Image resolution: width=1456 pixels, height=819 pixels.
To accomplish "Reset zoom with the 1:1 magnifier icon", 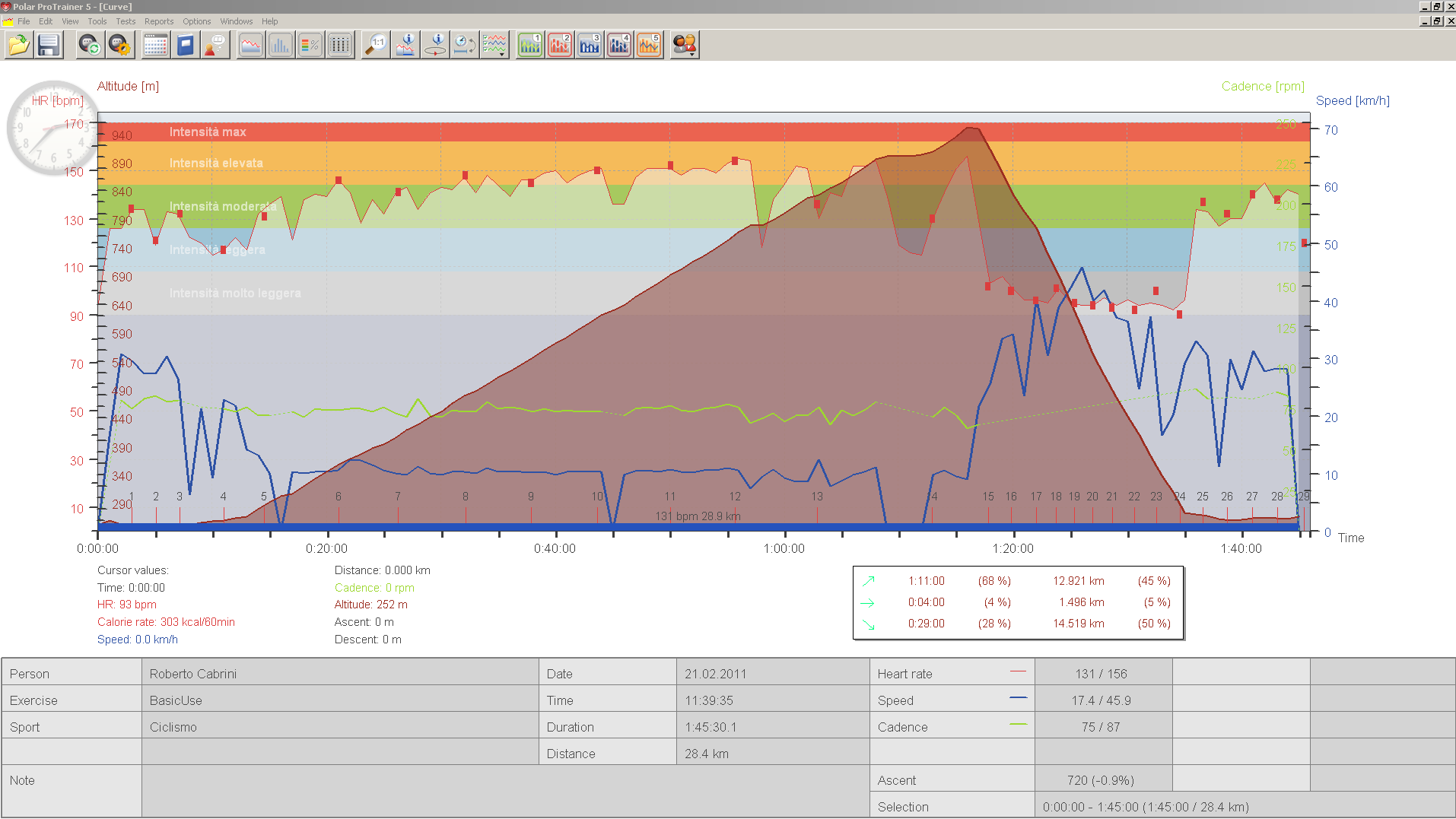I will pyautogui.click(x=376, y=46).
